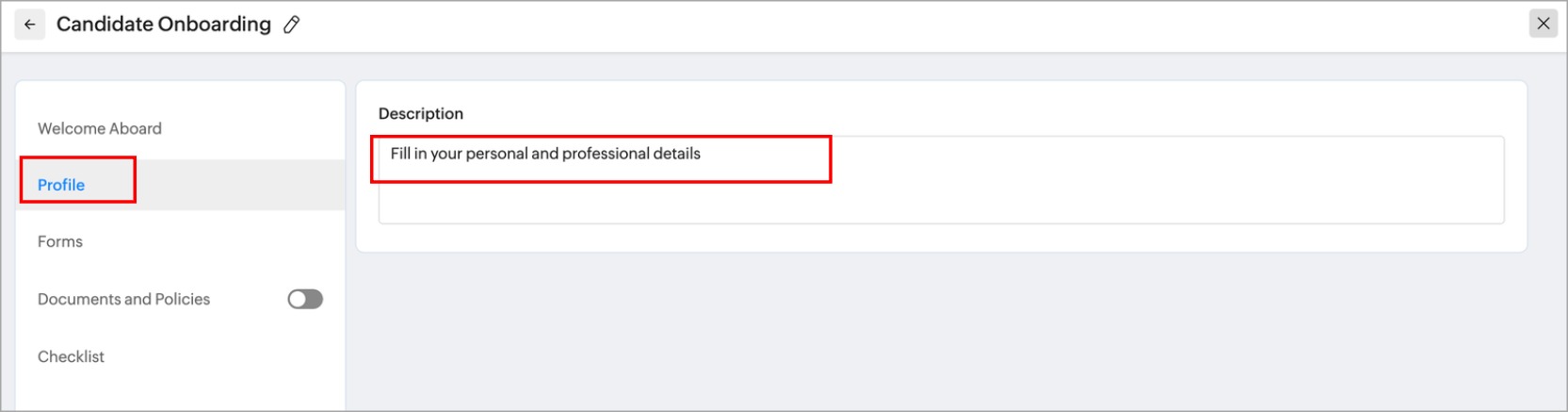This screenshot has height=412, width=1568.
Task: Click the Description field label
Action: [x=420, y=113]
